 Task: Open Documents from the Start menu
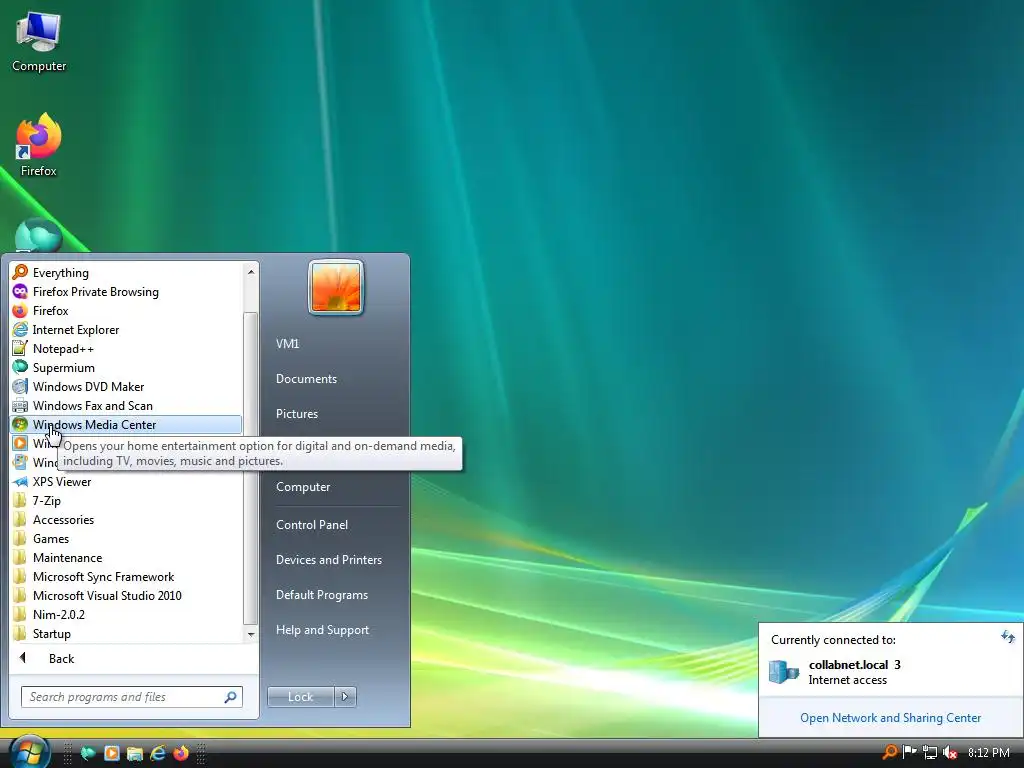tap(306, 379)
